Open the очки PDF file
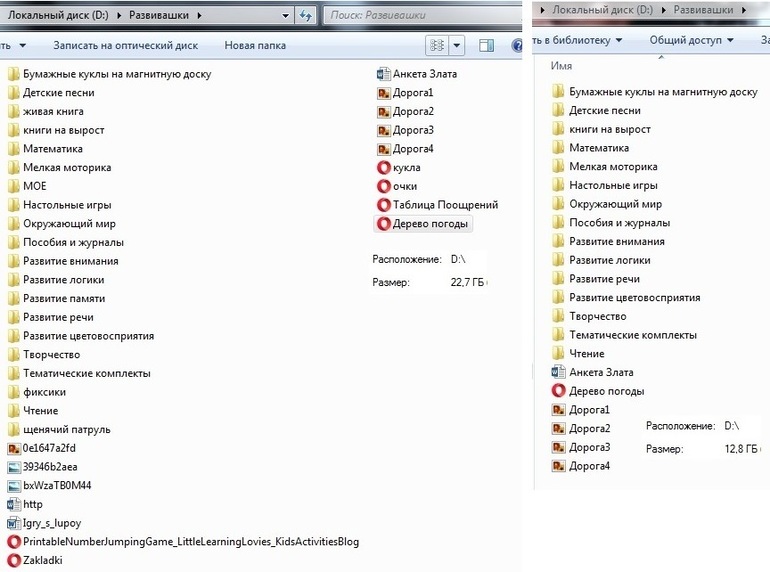This screenshot has height=572, width=770. (x=404, y=186)
